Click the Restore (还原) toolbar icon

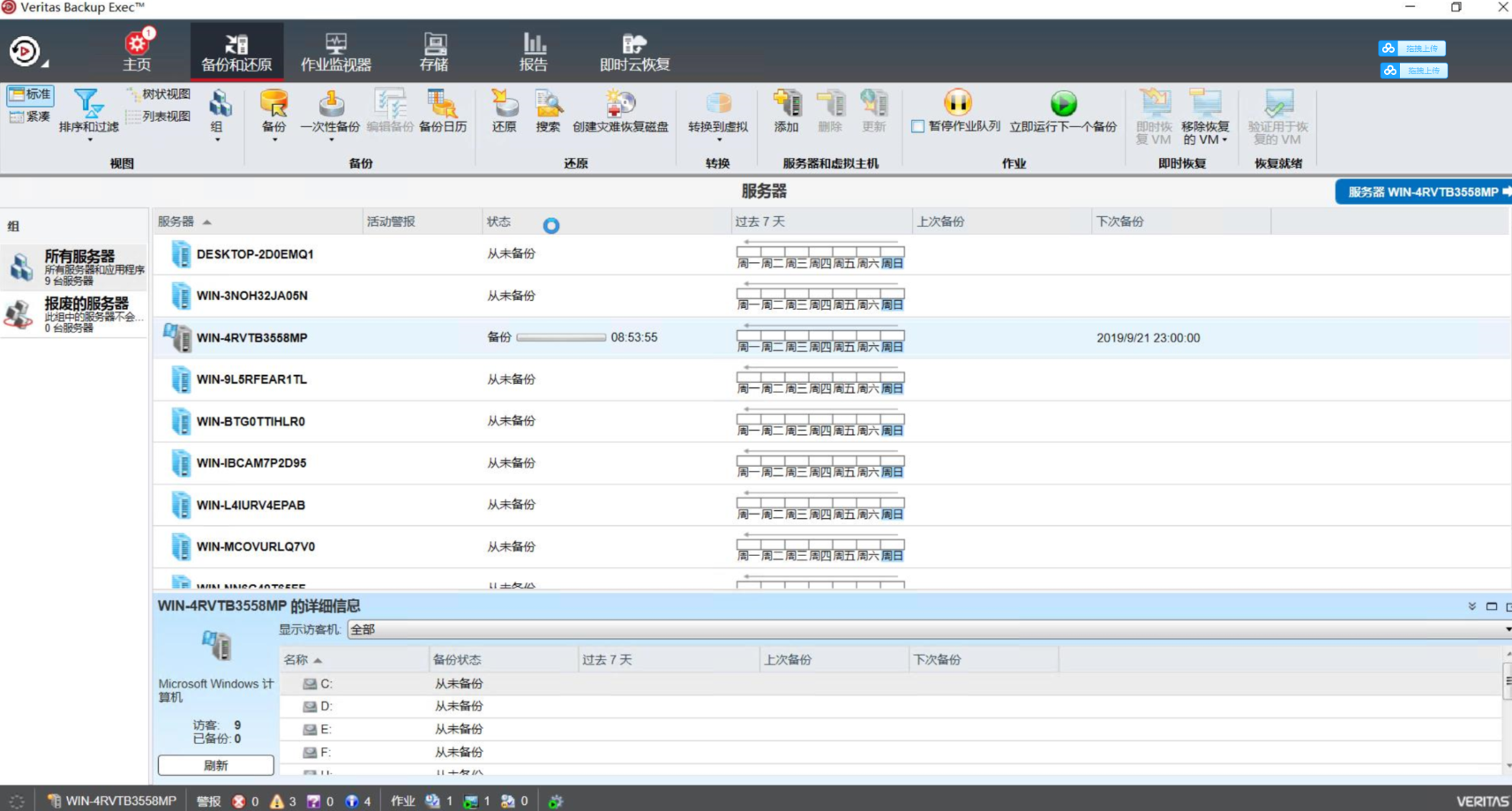click(505, 111)
